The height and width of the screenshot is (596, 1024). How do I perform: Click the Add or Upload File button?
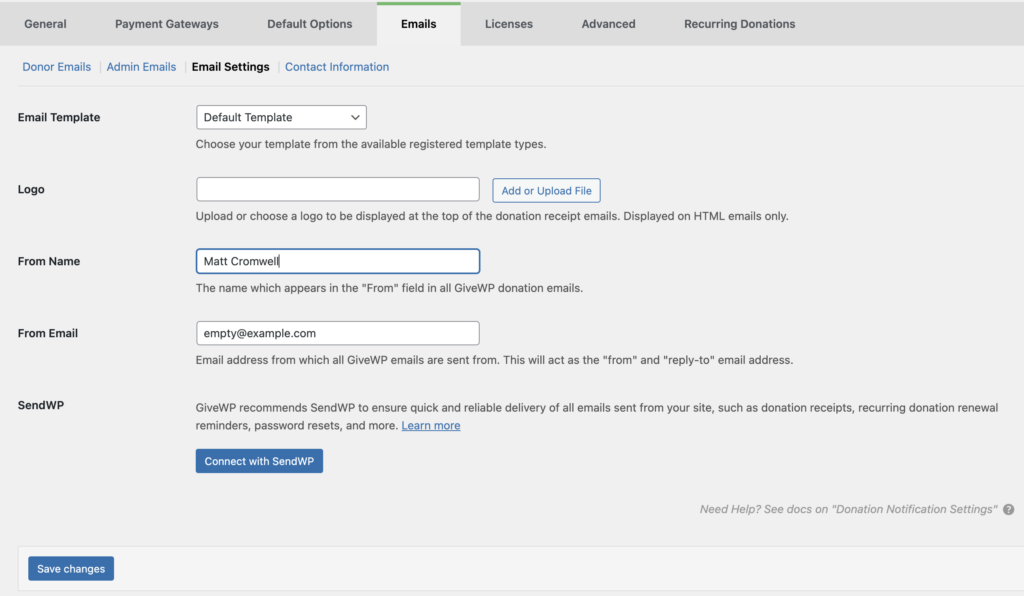pos(547,191)
